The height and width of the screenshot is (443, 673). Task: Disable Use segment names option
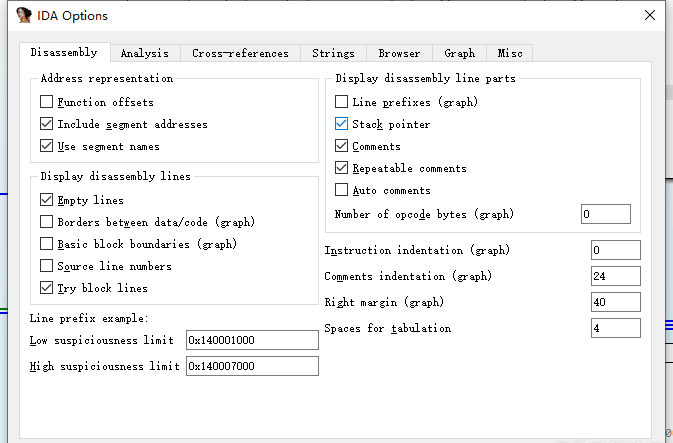click(x=46, y=146)
